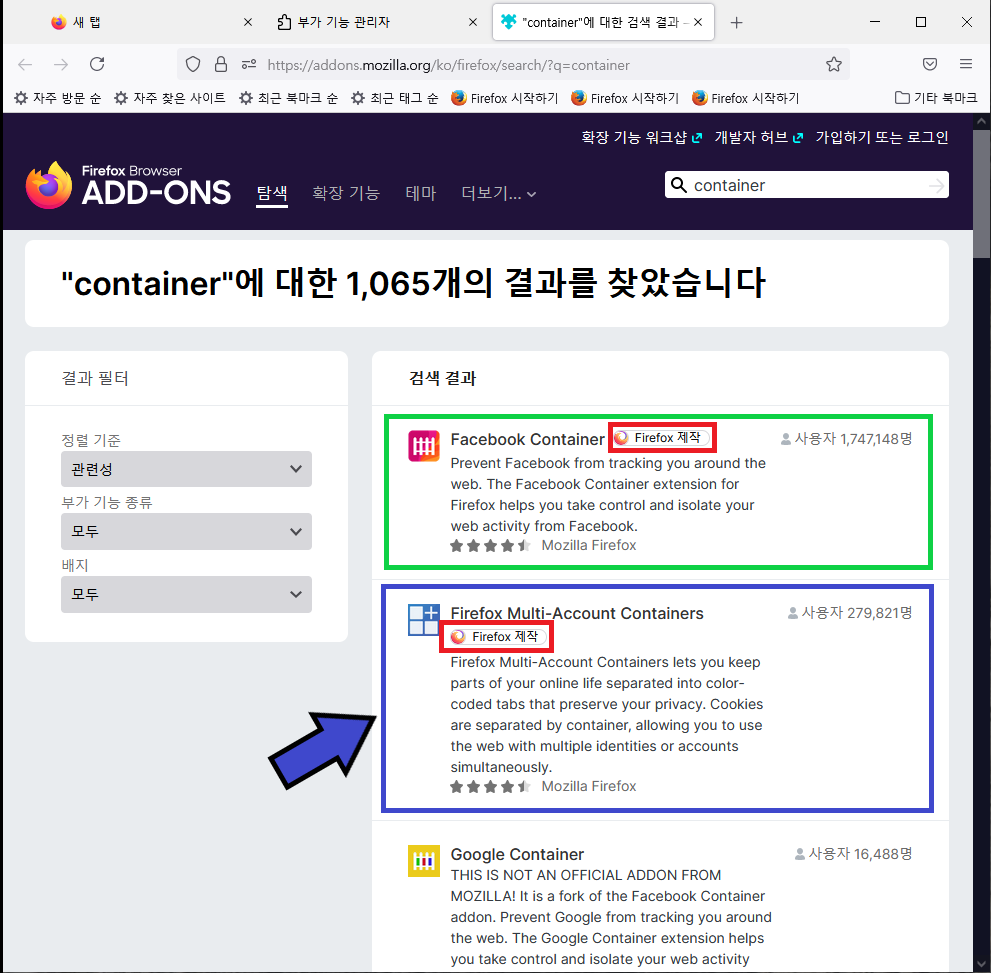Screen dimensions: 991x973
Task: Expand the 더보기 menu
Action: 499,193
